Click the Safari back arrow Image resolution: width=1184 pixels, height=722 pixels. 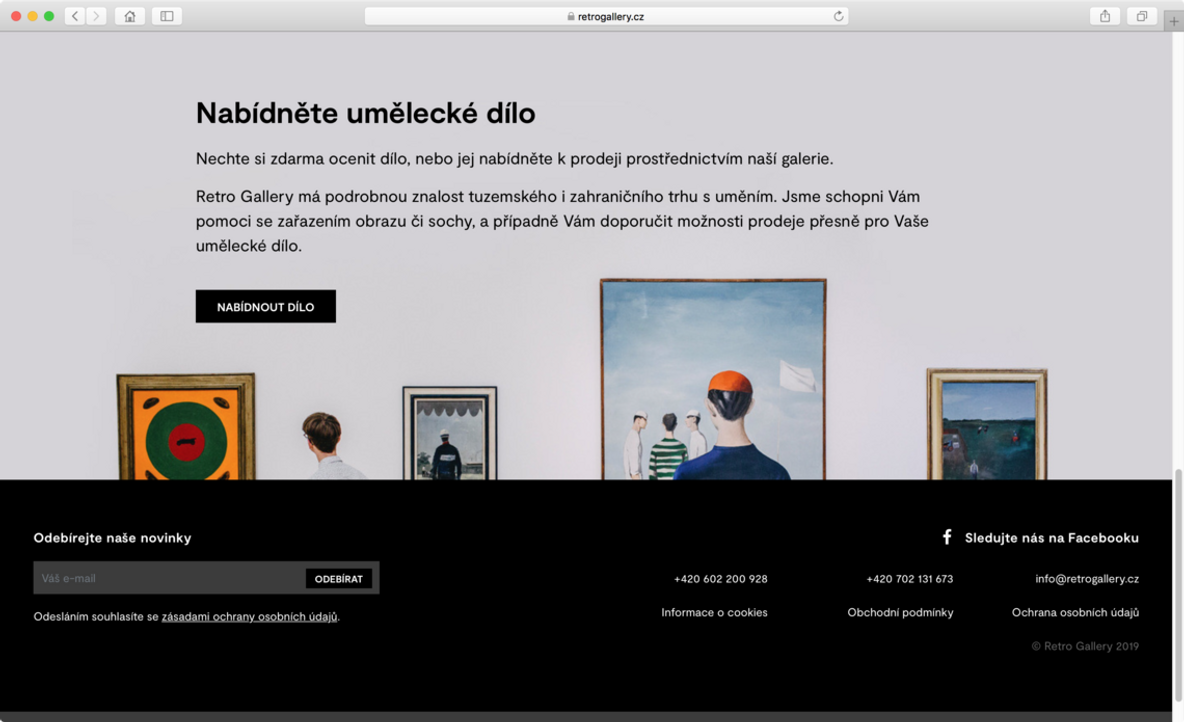pos(75,16)
